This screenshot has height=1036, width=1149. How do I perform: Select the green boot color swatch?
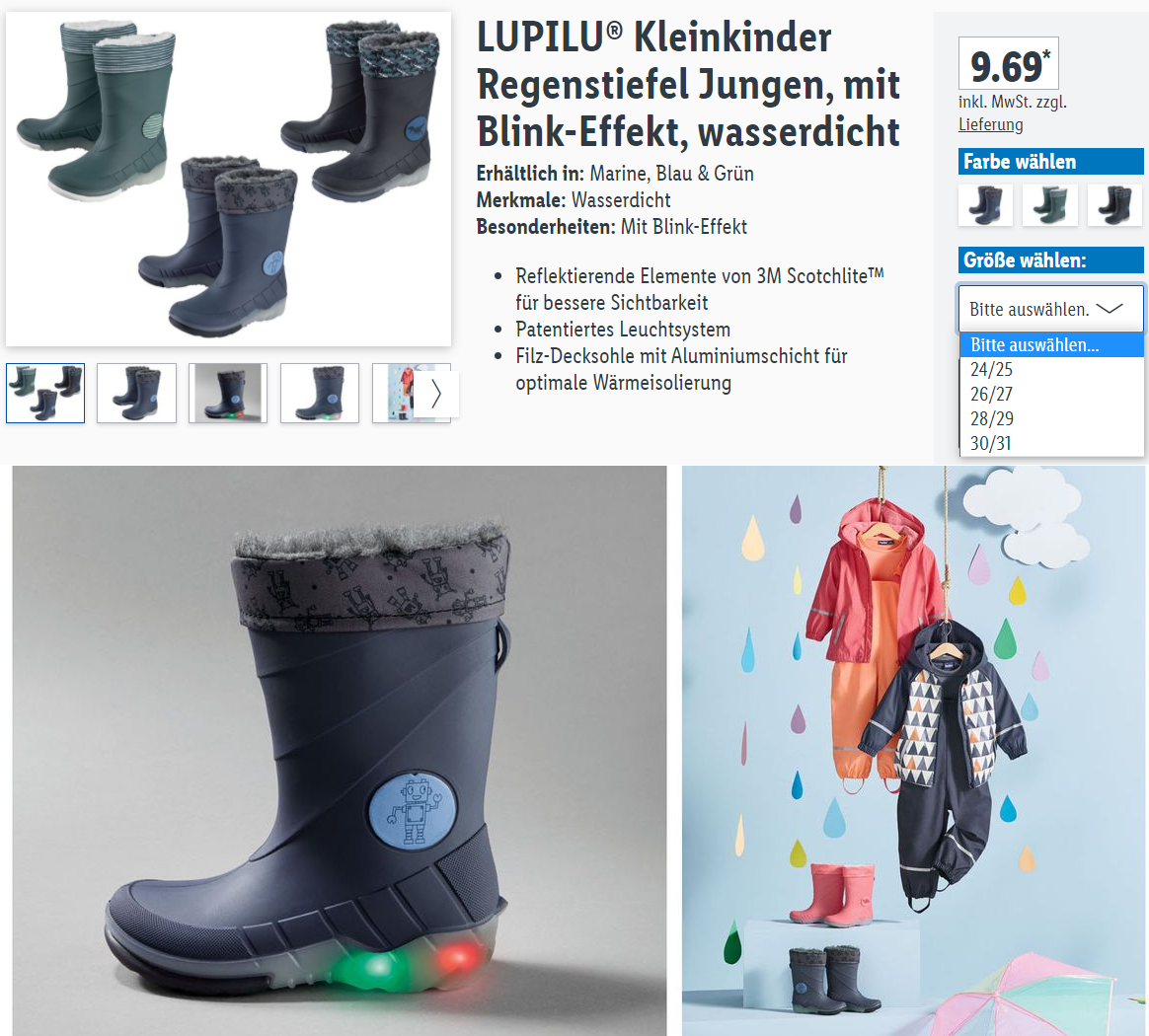coord(1050,205)
